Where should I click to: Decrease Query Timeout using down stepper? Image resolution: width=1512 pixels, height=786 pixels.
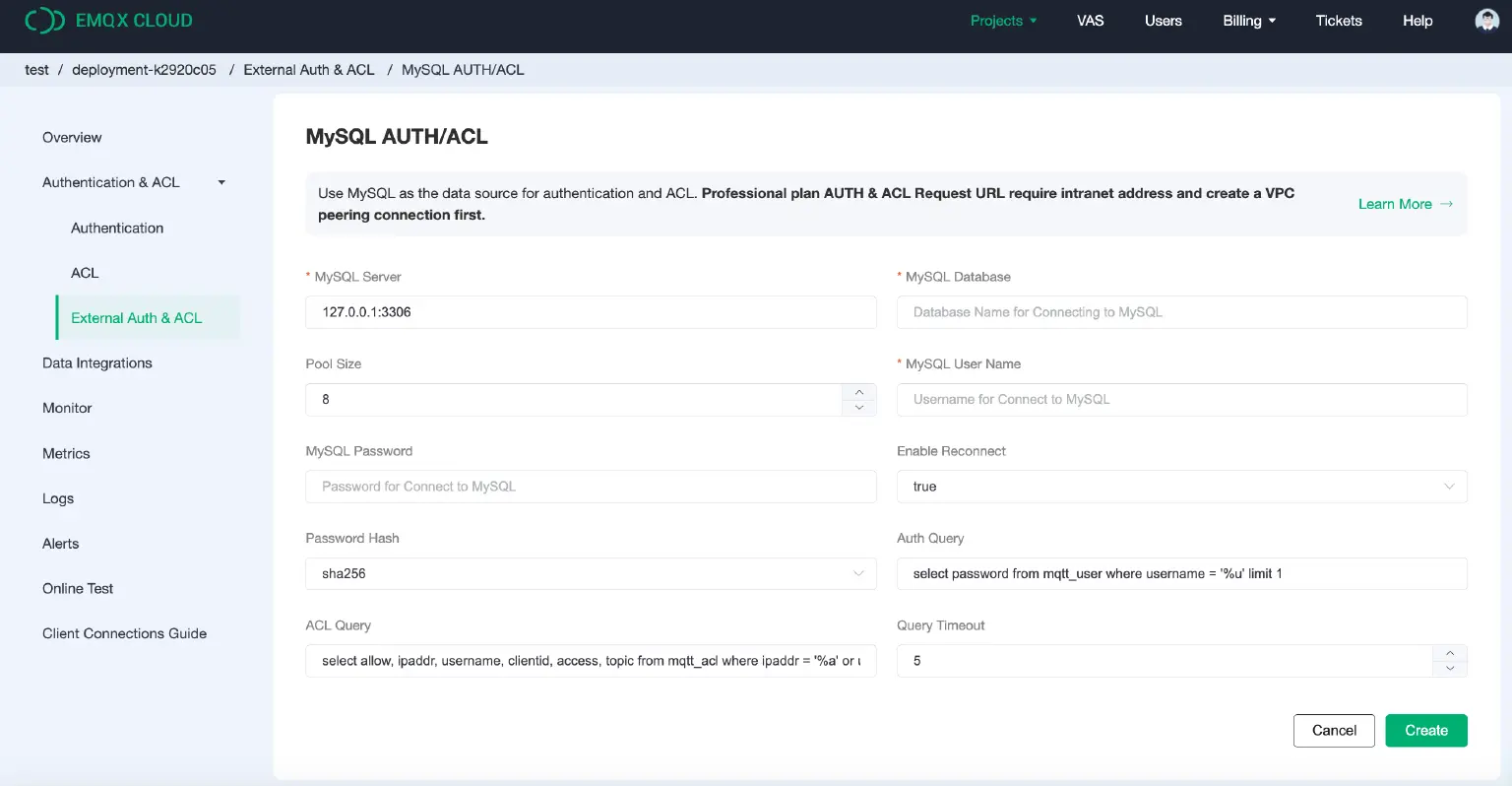point(1449,668)
